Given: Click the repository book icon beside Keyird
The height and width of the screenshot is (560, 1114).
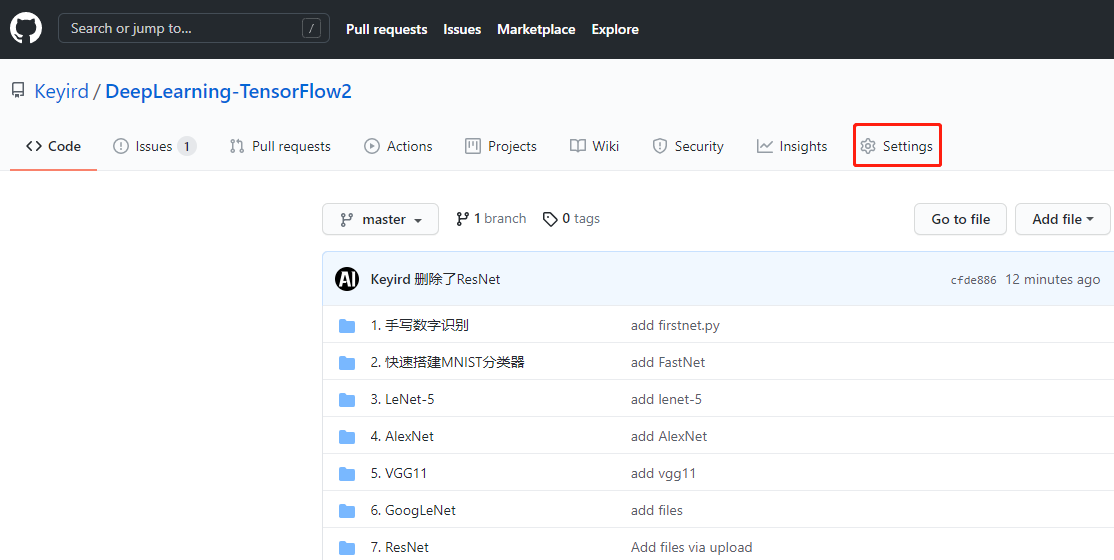Looking at the screenshot, I should tap(18, 91).
